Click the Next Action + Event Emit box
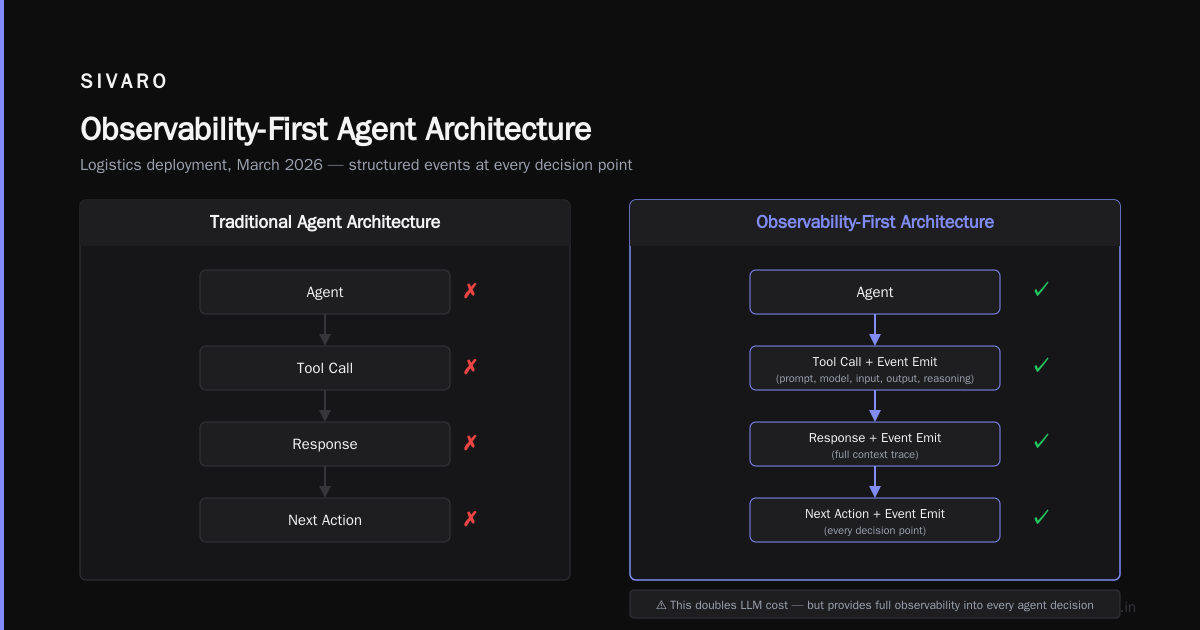Image resolution: width=1200 pixels, height=630 pixels. click(875, 520)
